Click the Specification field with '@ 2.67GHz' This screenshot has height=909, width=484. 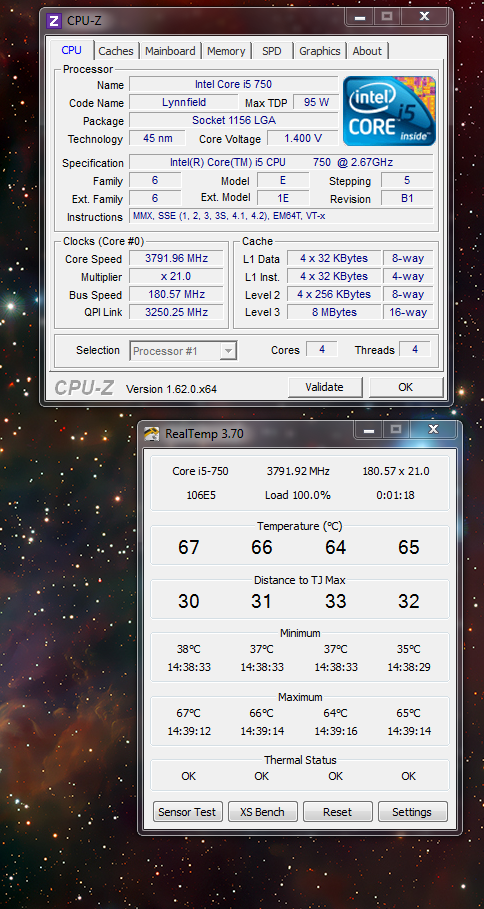[x=281, y=162]
